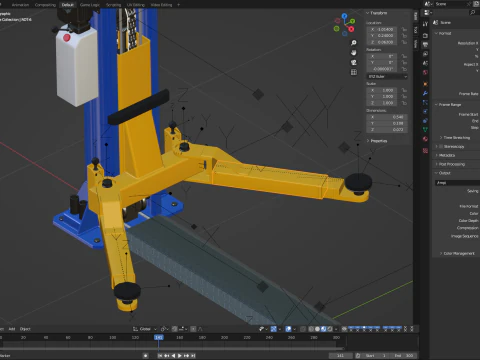
Task: Jump to previous keyframe
Action: pyautogui.click(x=166, y=356)
